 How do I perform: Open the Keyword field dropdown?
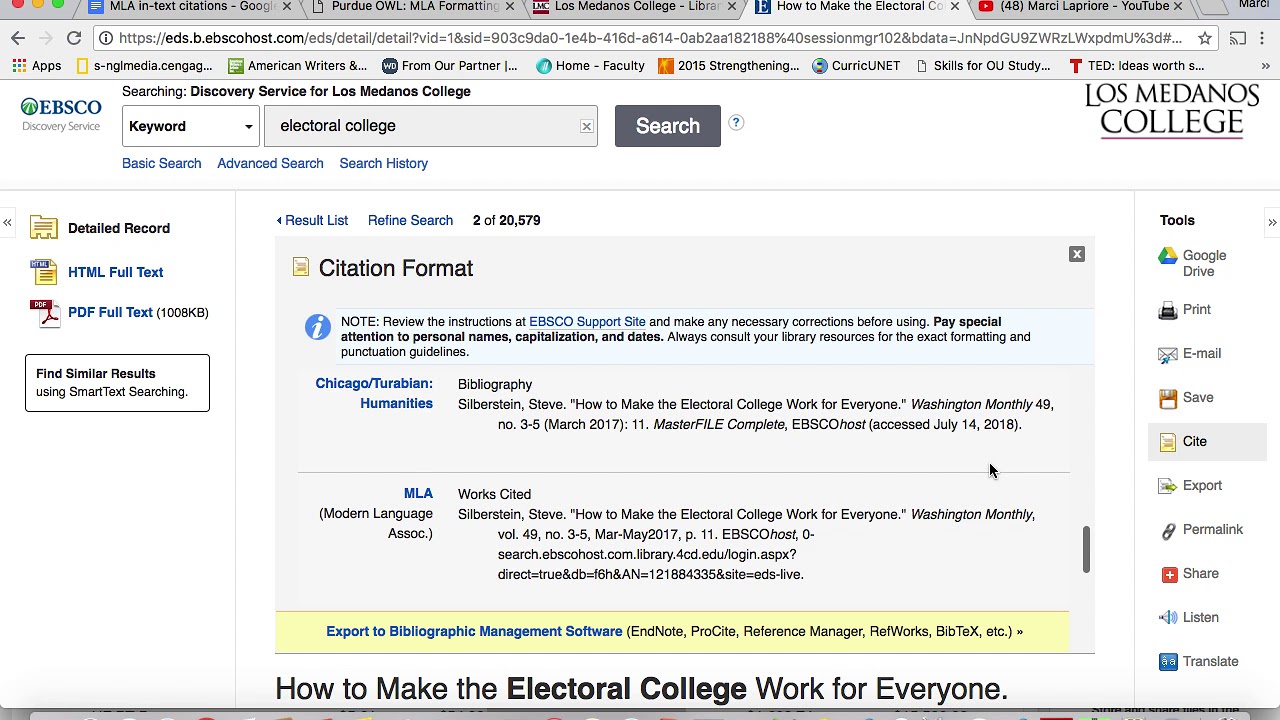pyautogui.click(x=190, y=127)
